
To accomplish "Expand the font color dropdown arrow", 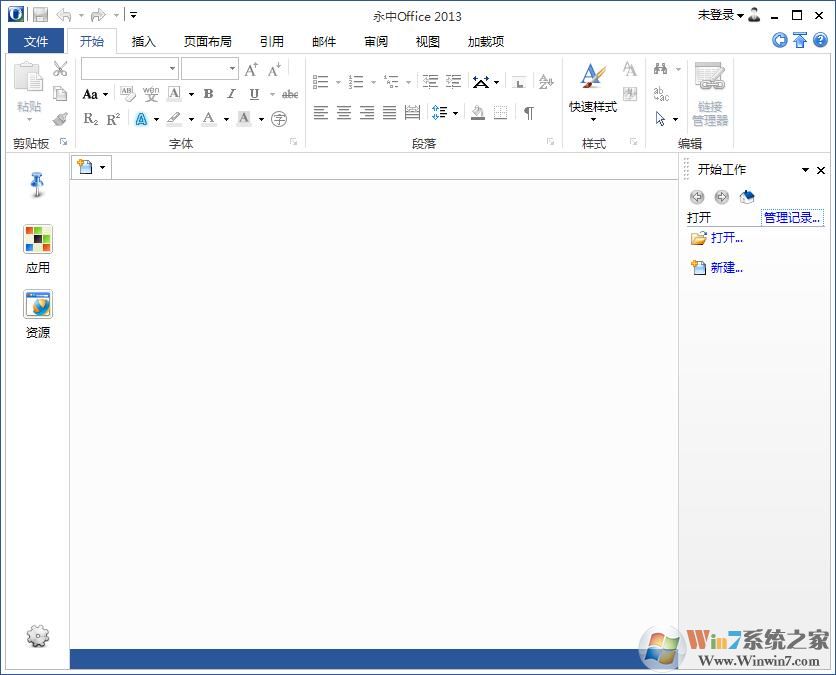I will click(226, 119).
